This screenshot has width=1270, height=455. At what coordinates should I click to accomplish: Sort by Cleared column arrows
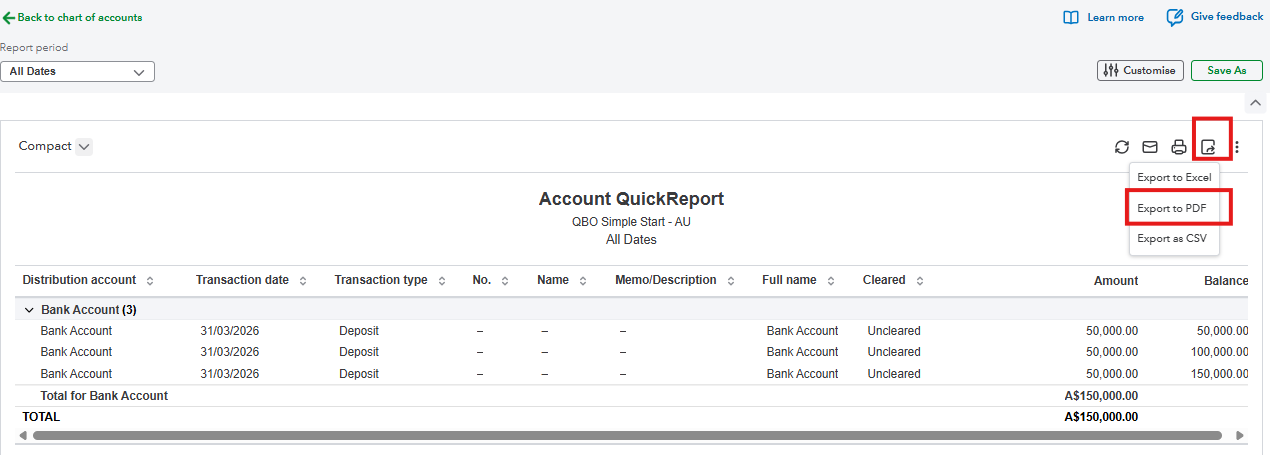919,281
